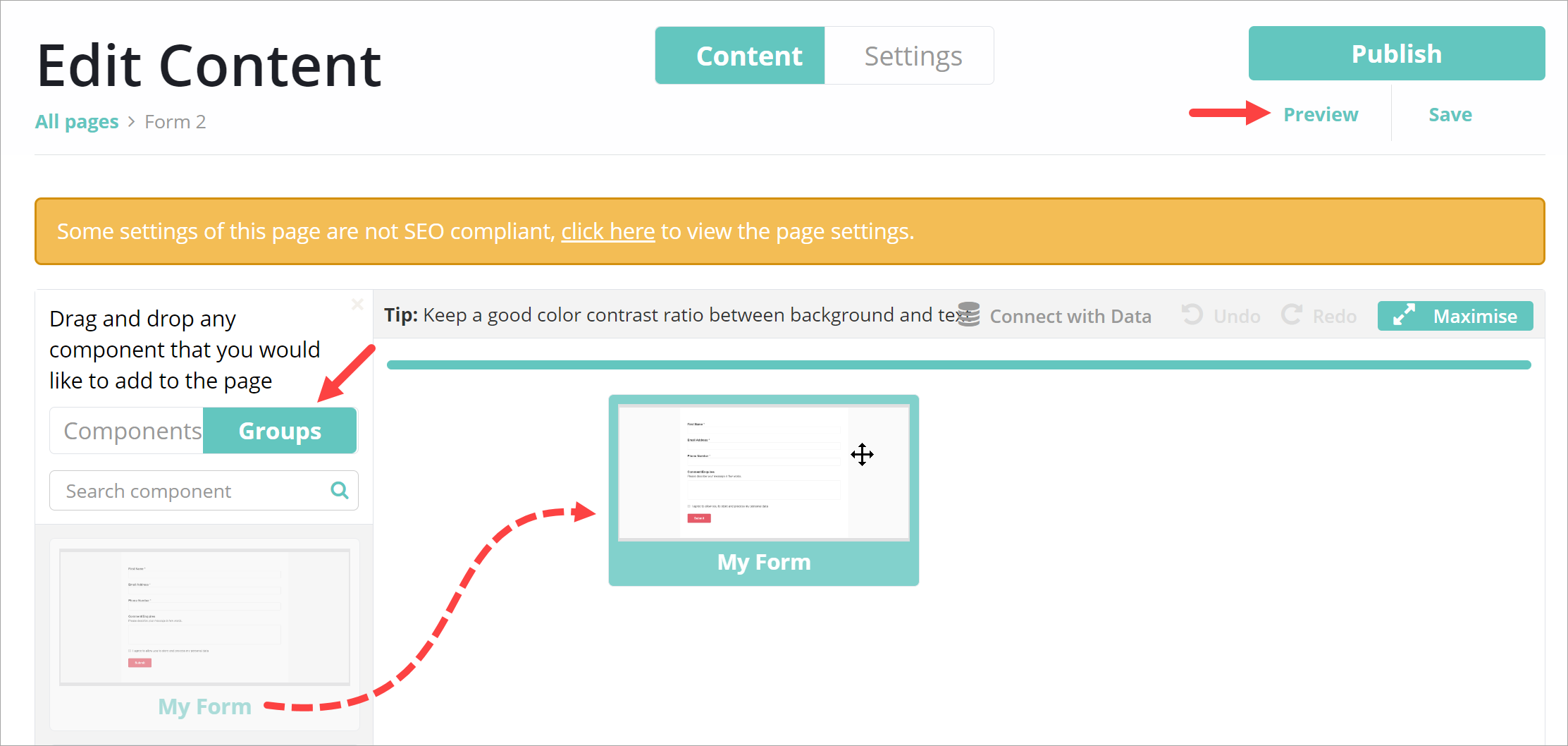
Task: Click the breadcrumb chevron after All pages
Action: (x=131, y=122)
